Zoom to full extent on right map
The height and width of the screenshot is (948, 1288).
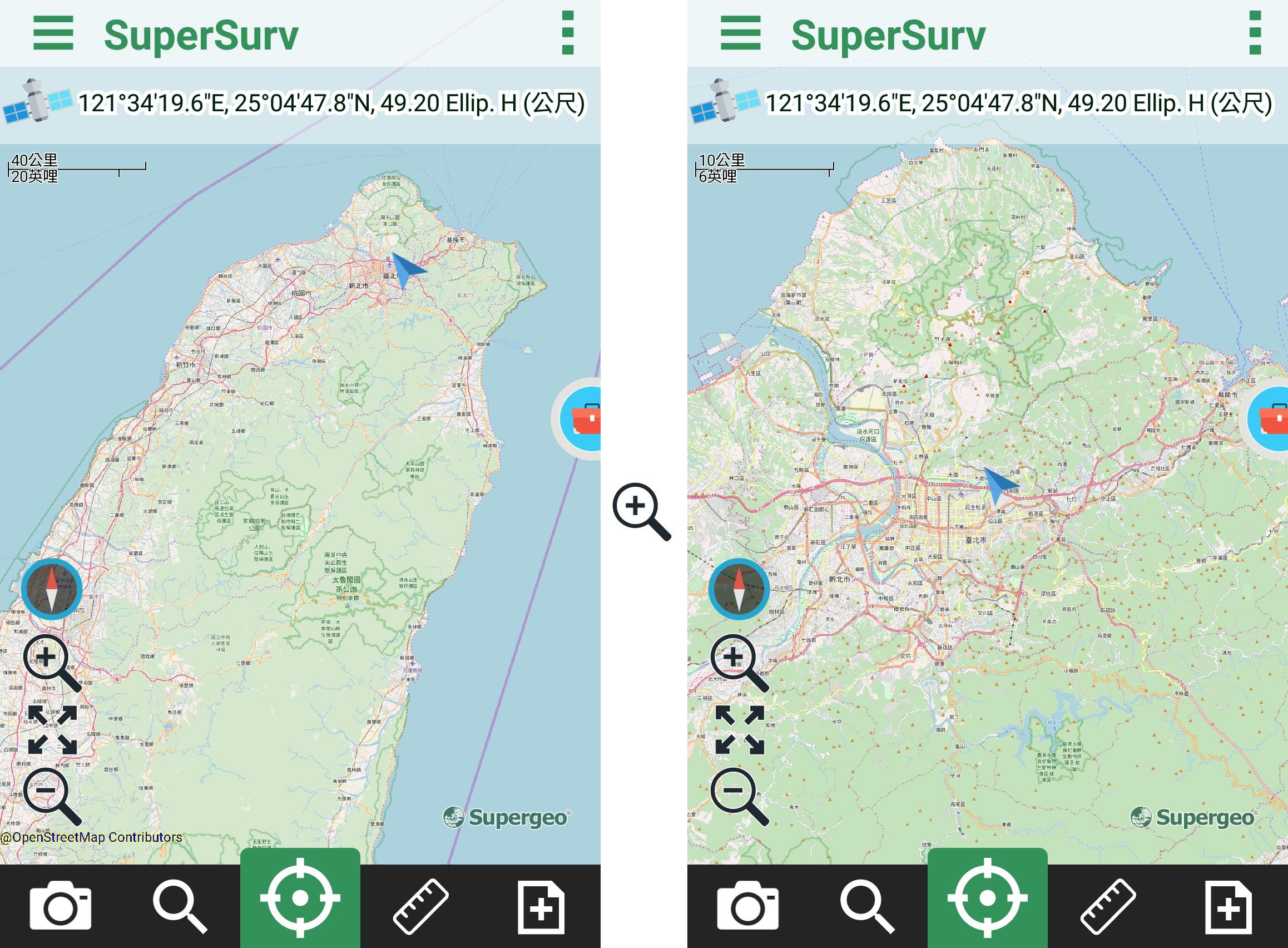pyautogui.click(x=740, y=729)
